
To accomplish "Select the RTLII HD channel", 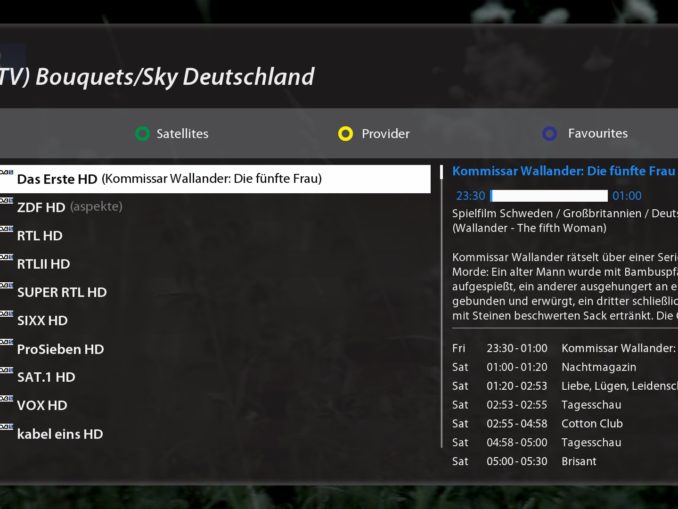I will 43,264.
